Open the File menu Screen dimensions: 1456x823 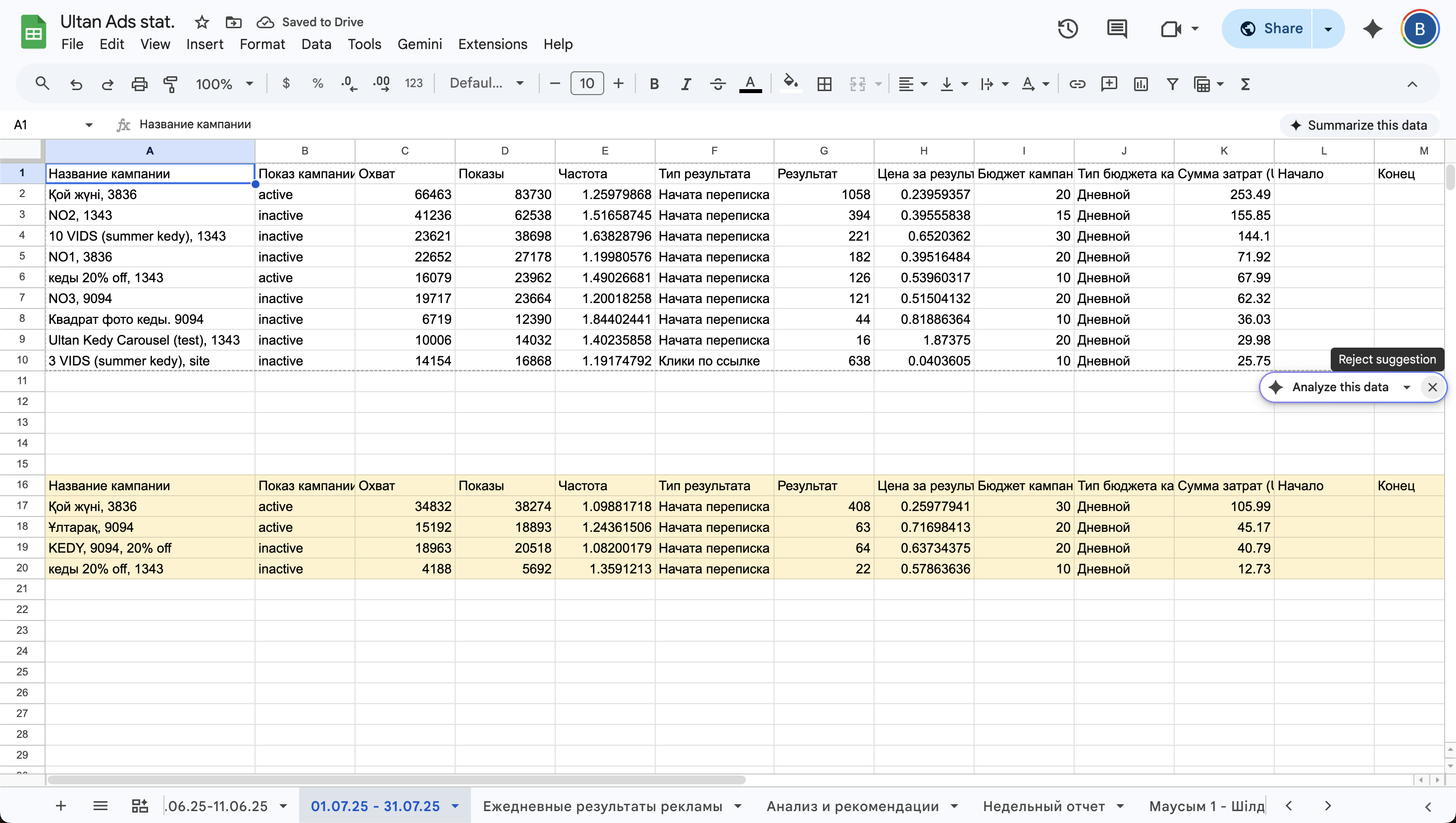pyautogui.click(x=72, y=44)
